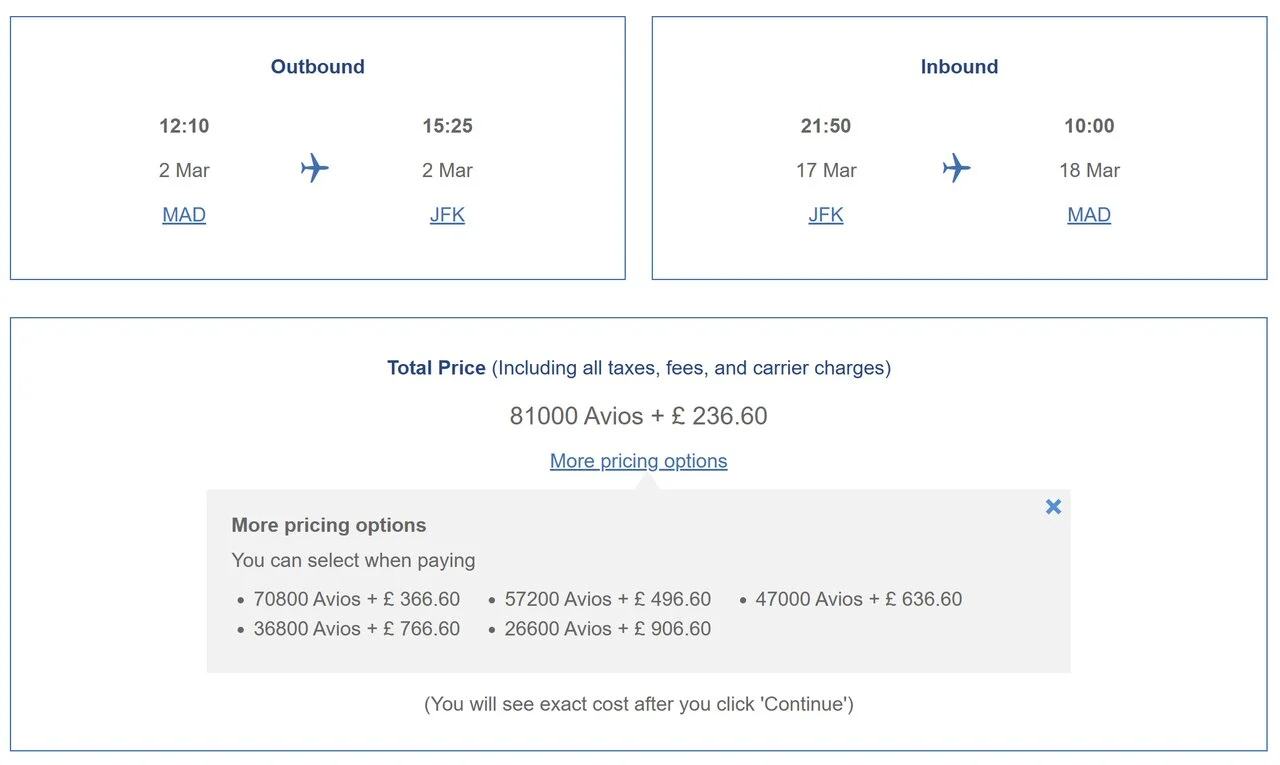The width and height of the screenshot is (1280, 765).
Task: Select the 47000 Avios + £ 636.60 option
Action: [859, 599]
